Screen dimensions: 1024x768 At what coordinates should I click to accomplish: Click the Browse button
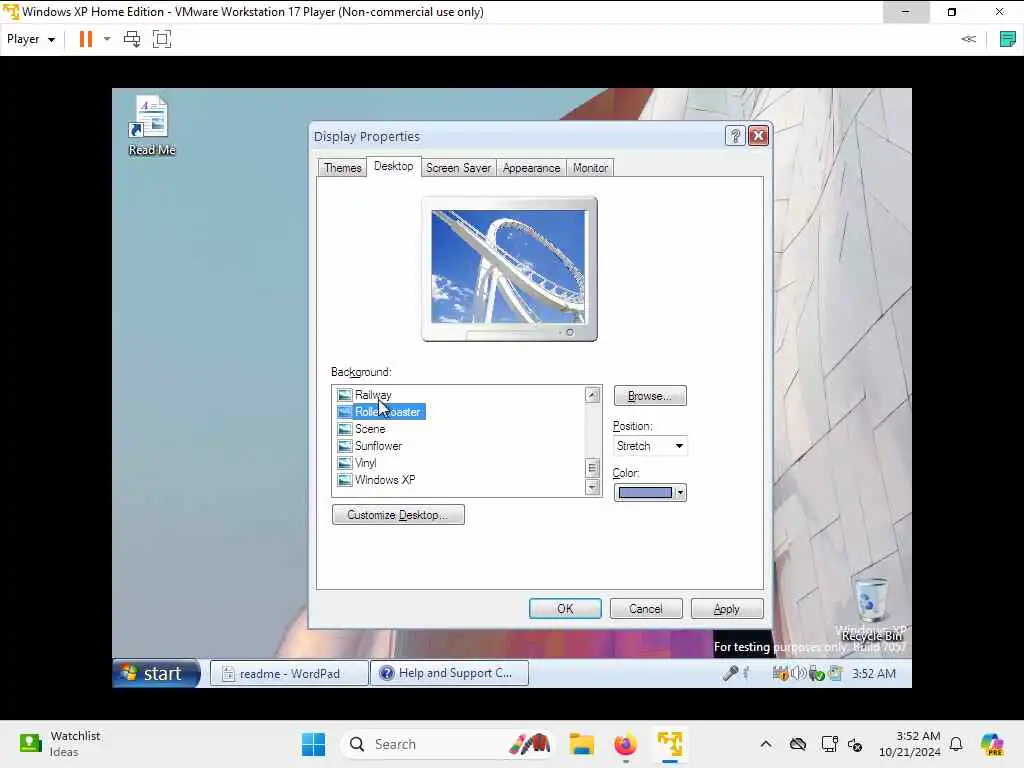(x=650, y=396)
